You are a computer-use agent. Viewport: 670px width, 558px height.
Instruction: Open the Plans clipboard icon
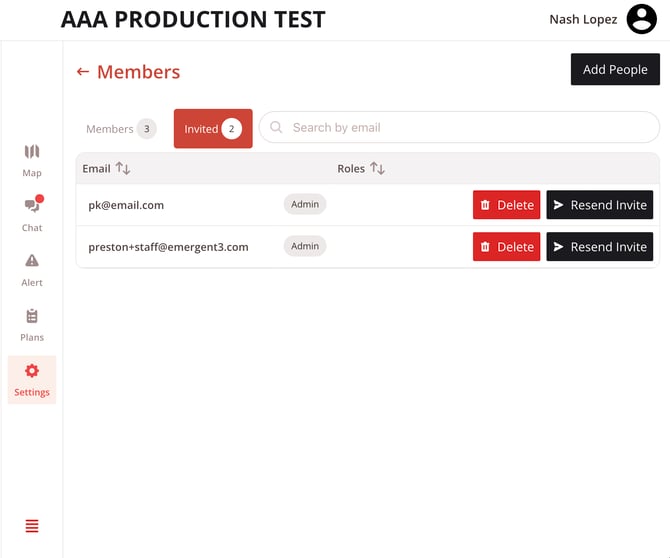32,317
